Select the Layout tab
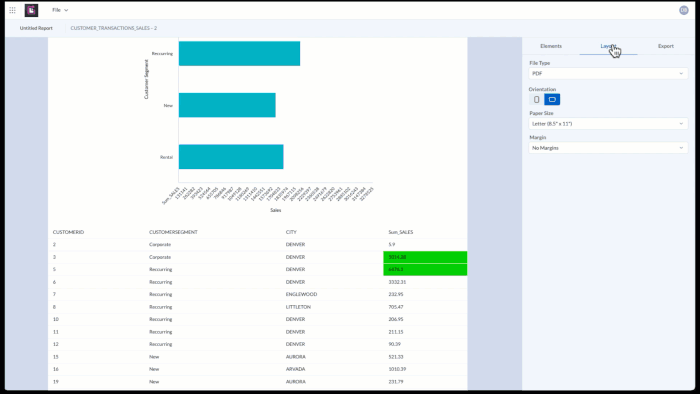This screenshot has width=700, height=394. [x=608, y=46]
